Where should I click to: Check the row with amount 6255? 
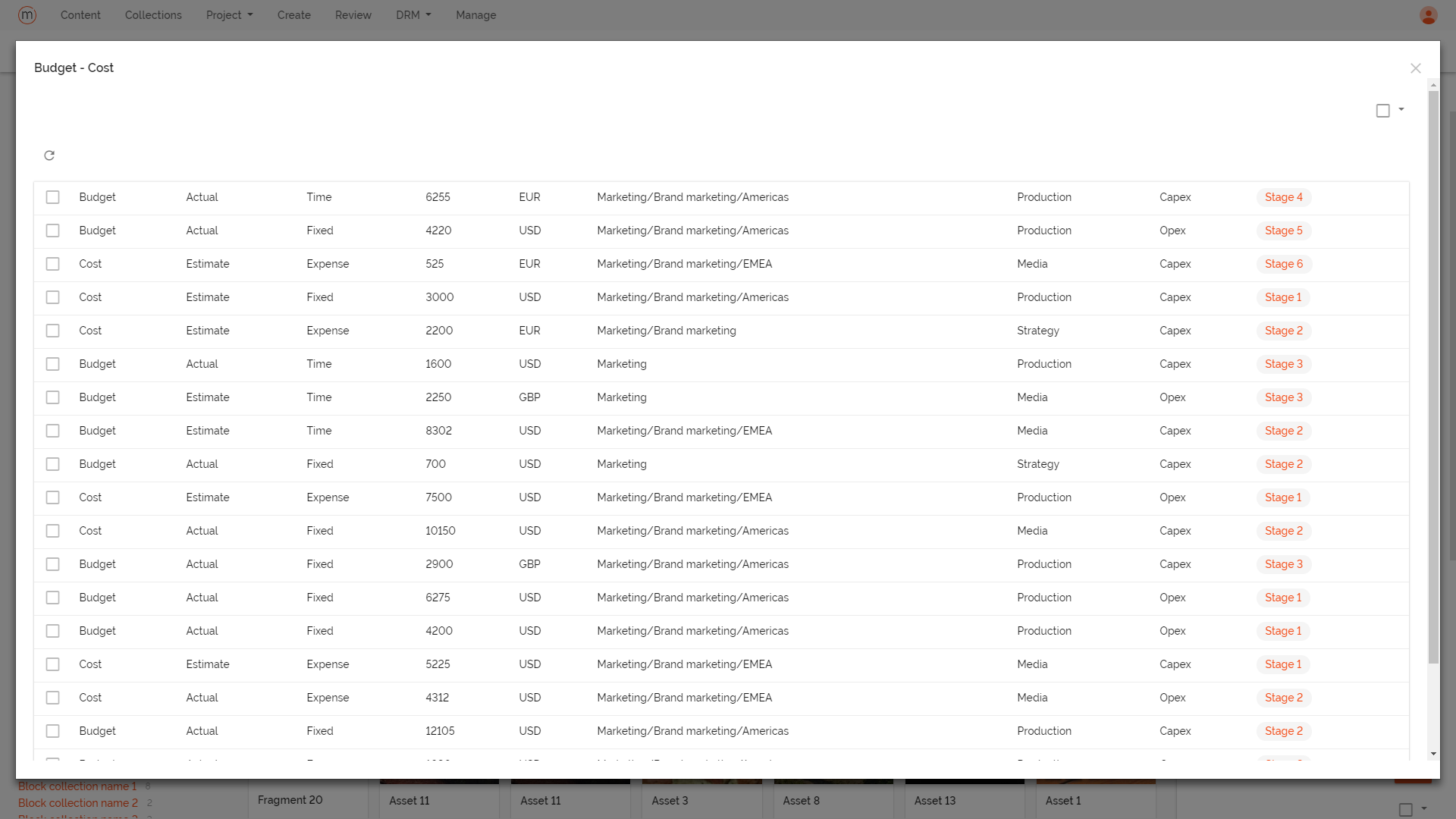pyautogui.click(x=52, y=197)
